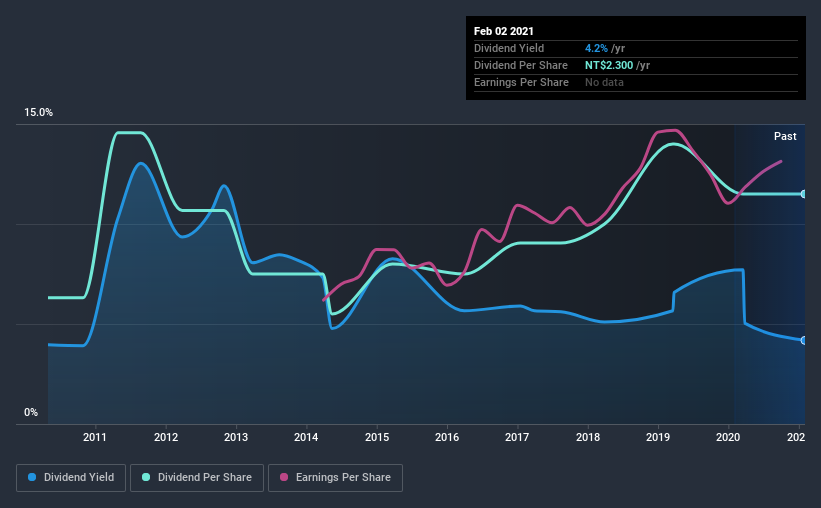Click the Past region label
This screenshot has height=508, width=821.
pyautogui.click(x=785, y=136)
